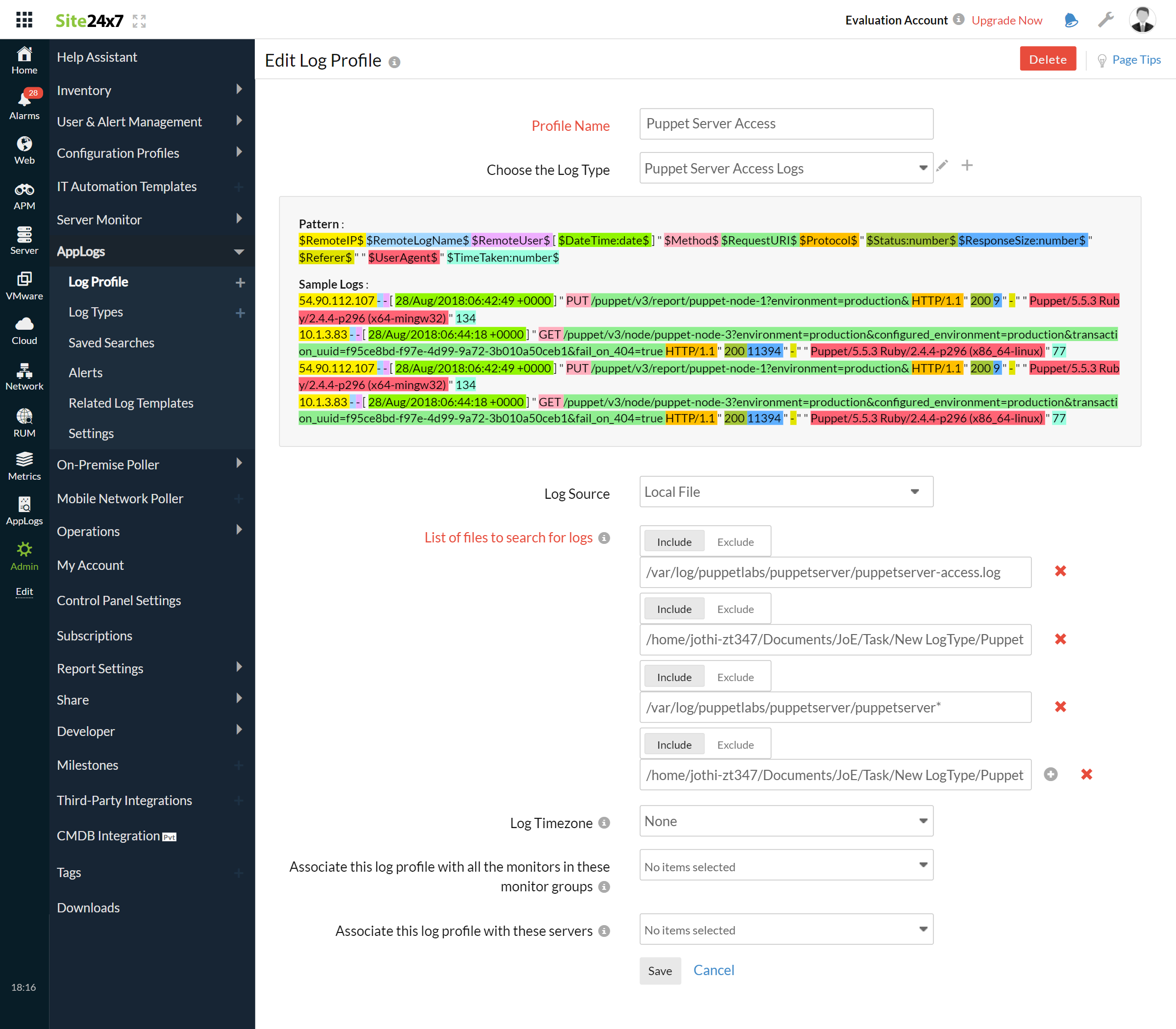Click the Admin gear icon in sidebar
Image resolution: width=1176 pixels, height=1029 pixels.
pos(24,549)
